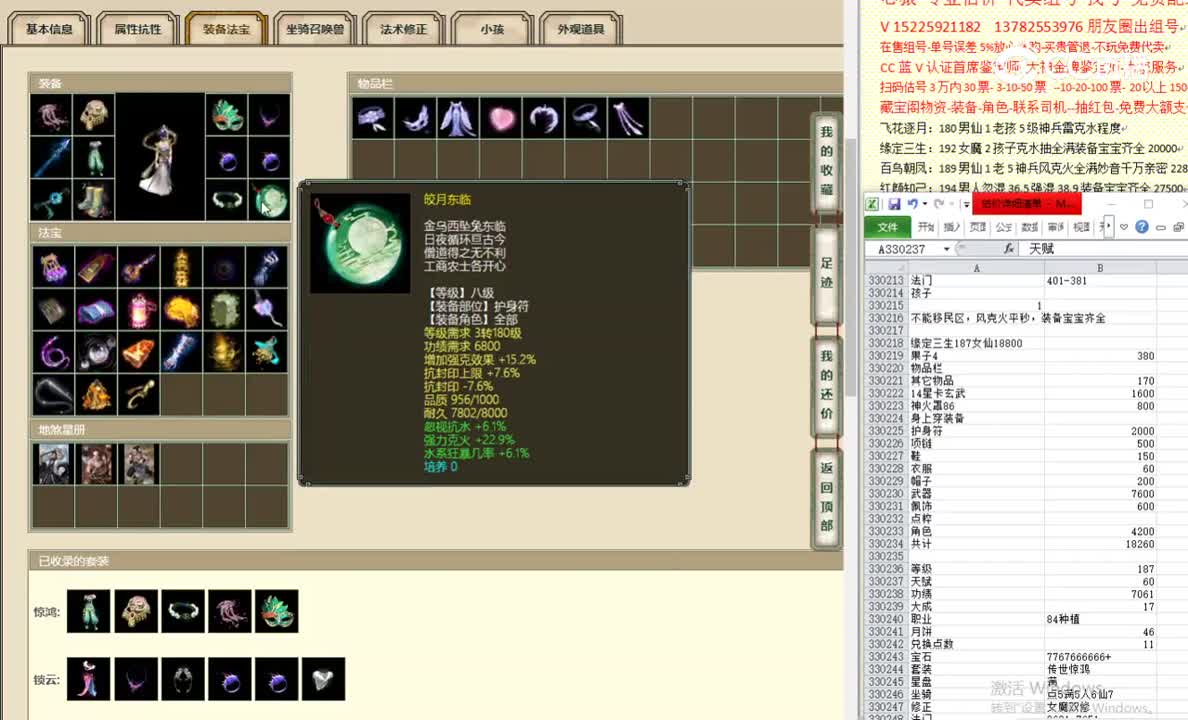1188x720 pixels.
Task: Select the golden pagoda treasure in the 法宝 grid
Action: point(183,268)
